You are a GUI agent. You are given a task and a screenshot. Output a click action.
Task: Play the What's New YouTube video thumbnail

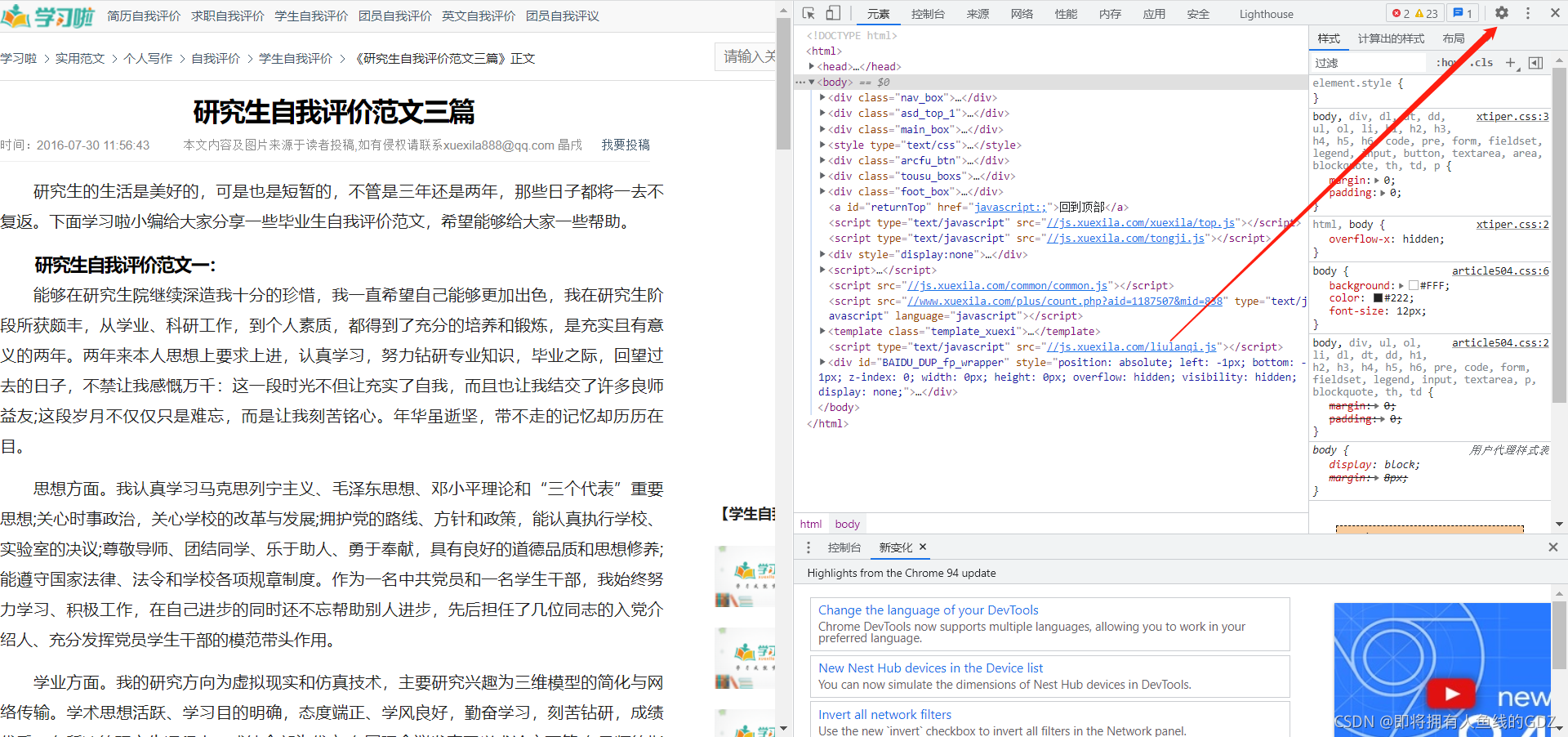point(1450,694)
